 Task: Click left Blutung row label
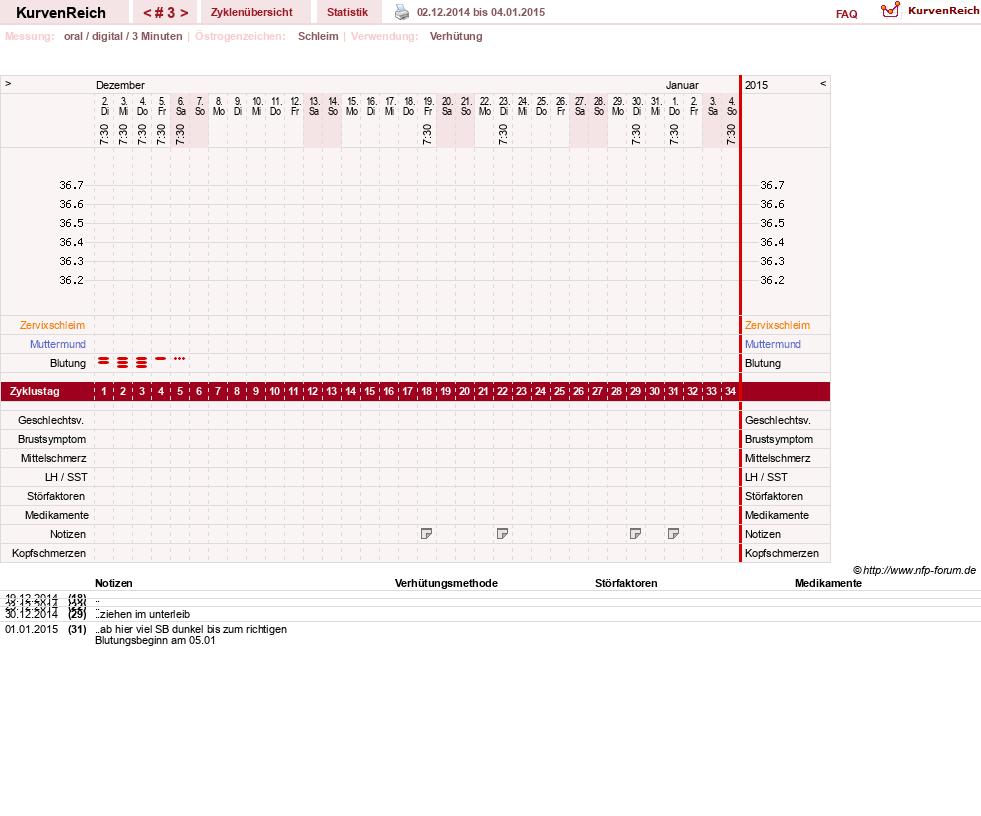coord(68,364)
